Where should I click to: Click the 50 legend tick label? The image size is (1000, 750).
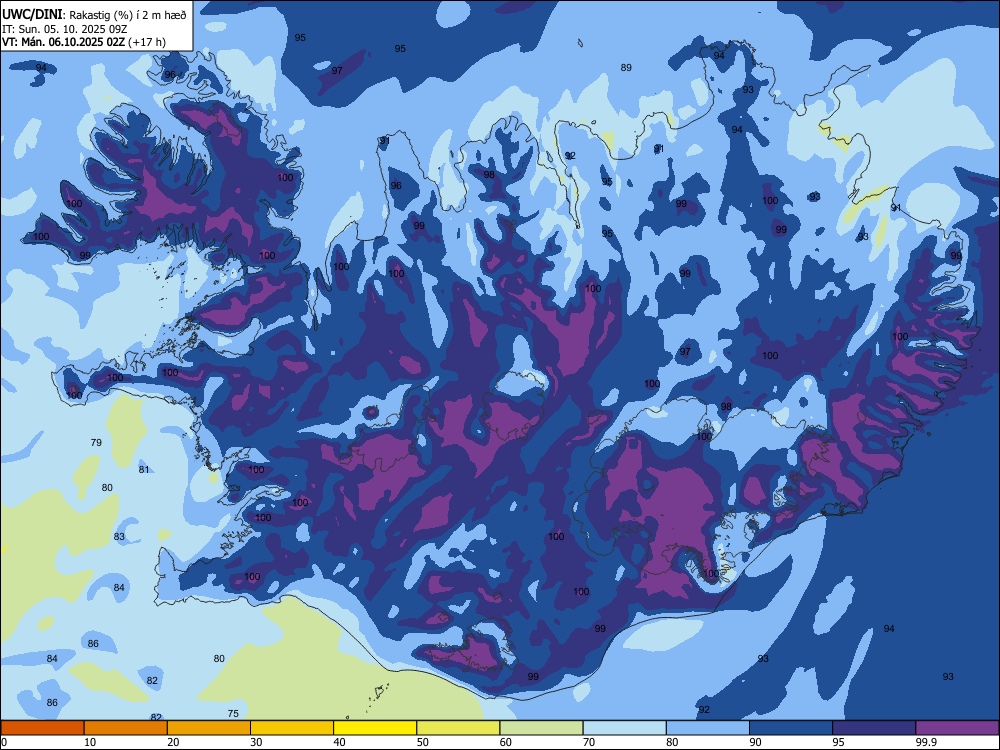tap(423, 742)
